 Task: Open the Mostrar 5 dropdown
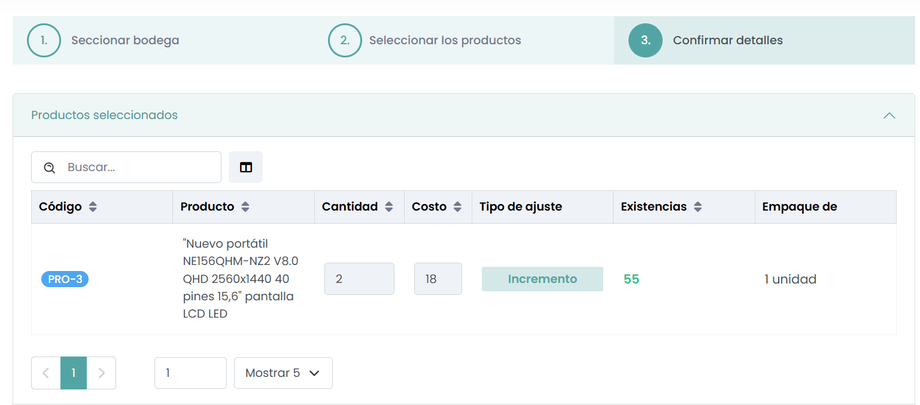tap(283, 373)
